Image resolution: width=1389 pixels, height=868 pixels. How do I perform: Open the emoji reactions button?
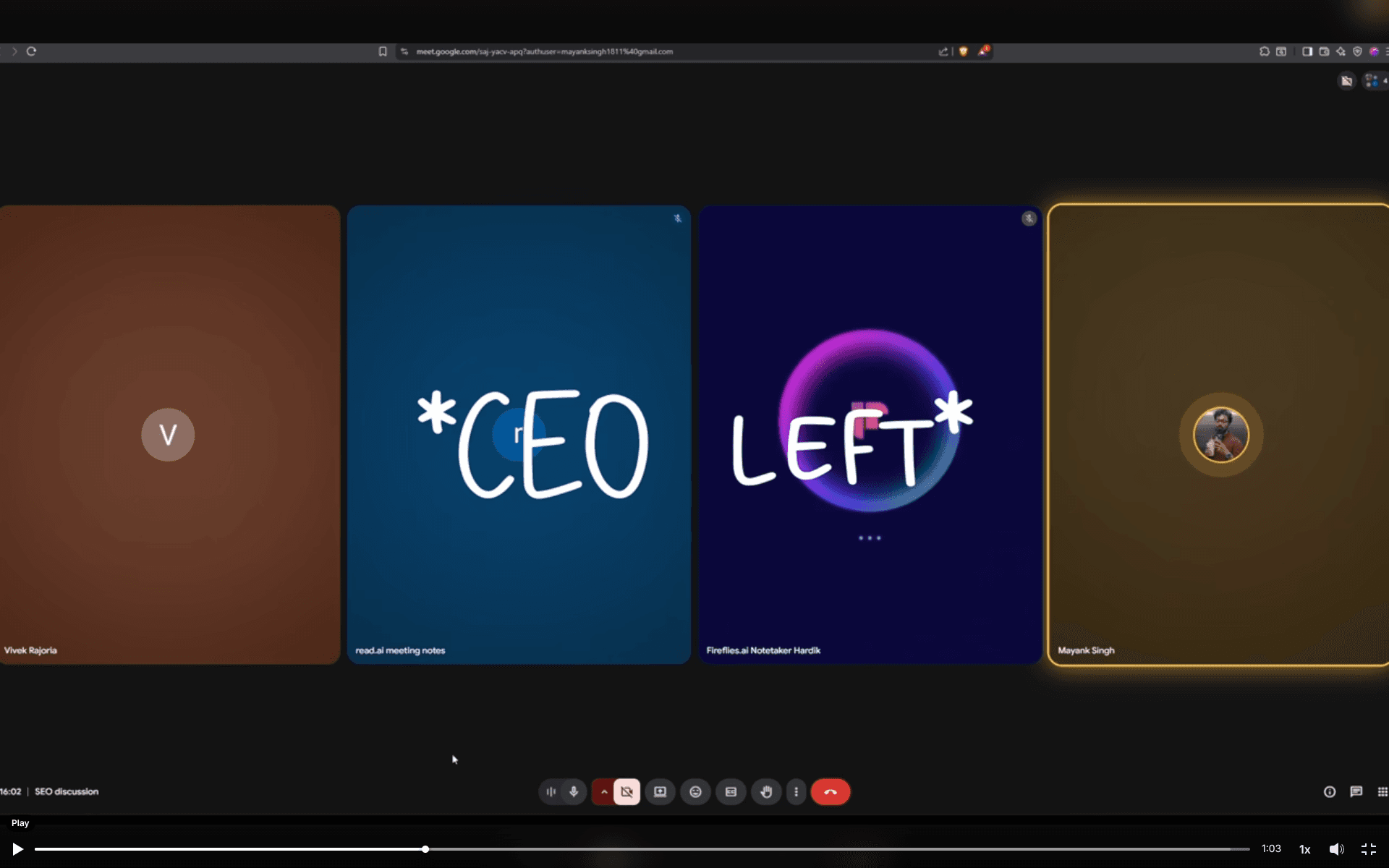click(x=695, y=792)
